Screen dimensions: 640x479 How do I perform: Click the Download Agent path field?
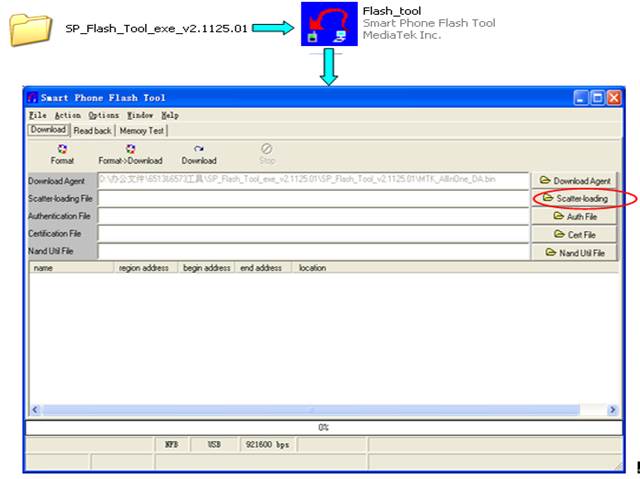tap(313, 180)
